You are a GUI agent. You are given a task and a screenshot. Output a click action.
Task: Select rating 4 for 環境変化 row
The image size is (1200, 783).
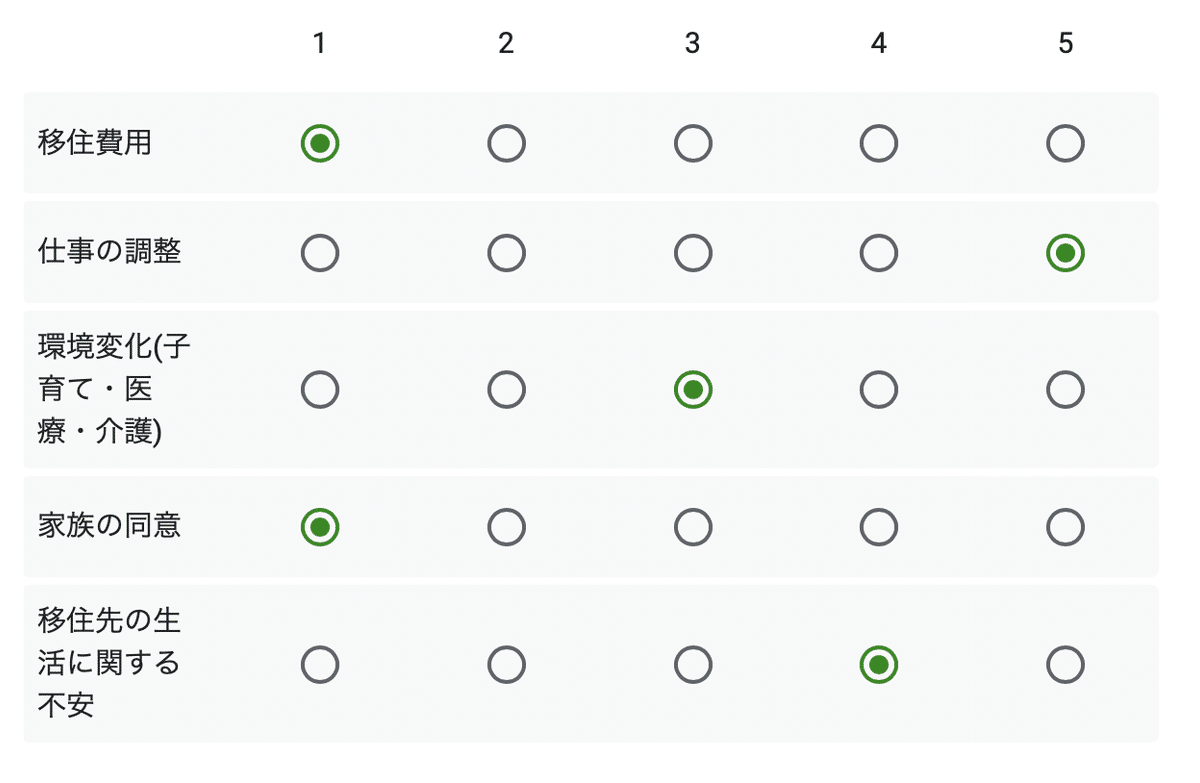coord(879,389)
